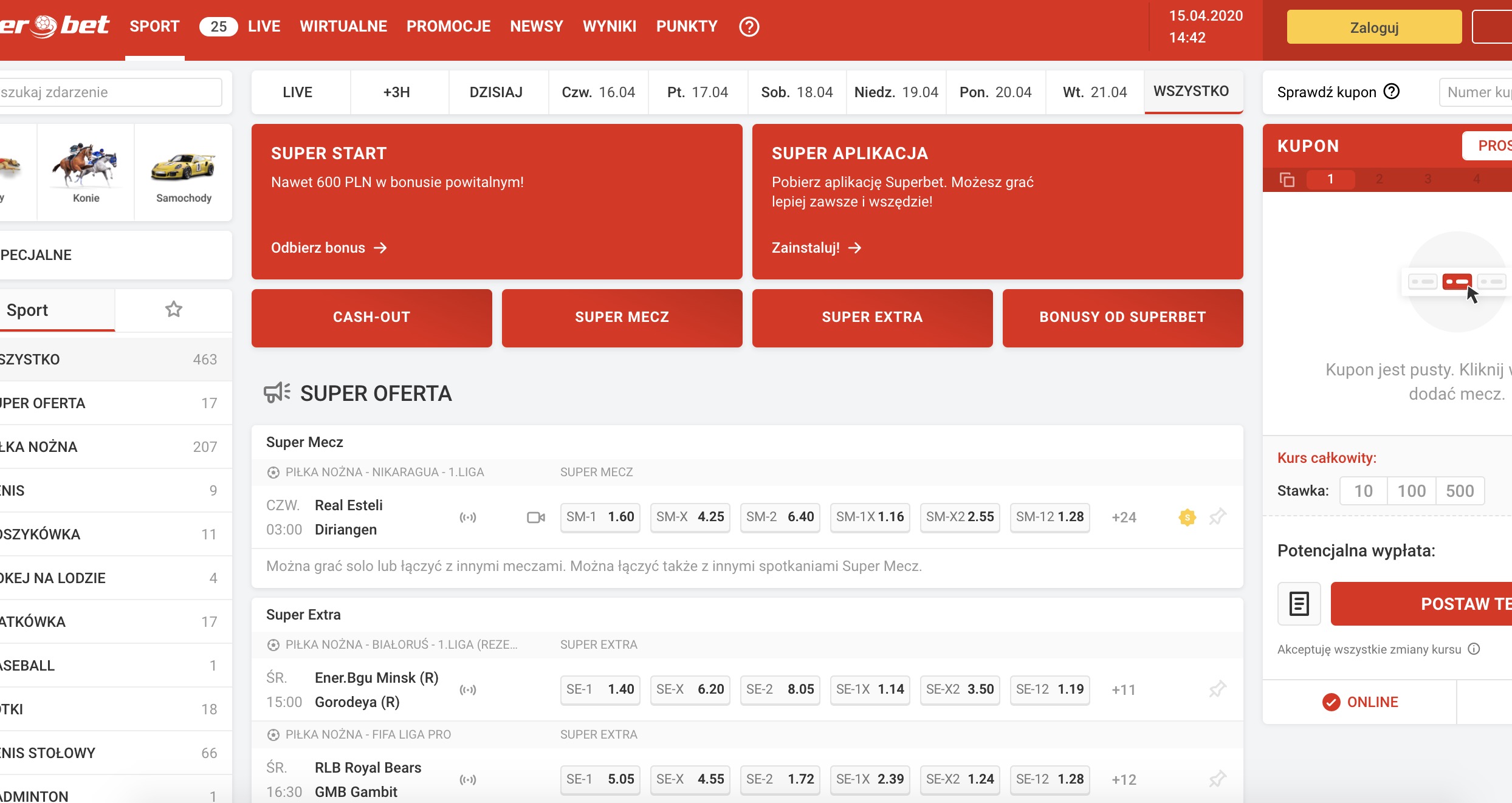
Task: Click live stats icon for RLB Royal Bears match
Action: click(468, 780)
